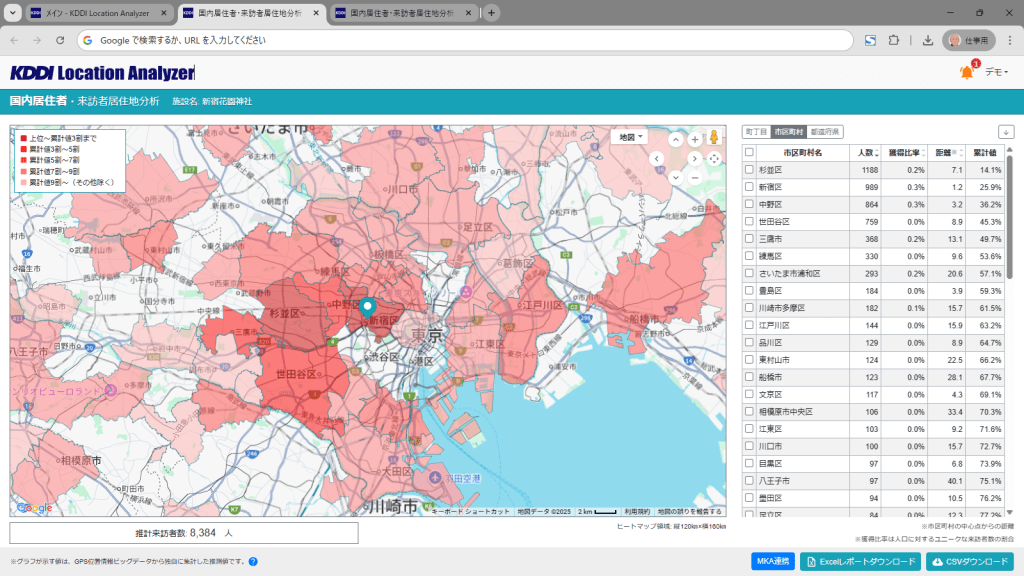1024x576 pixels.
Task: Click the CSVダウンロード button
Action: pyautogui.click(x=969, y=562)
